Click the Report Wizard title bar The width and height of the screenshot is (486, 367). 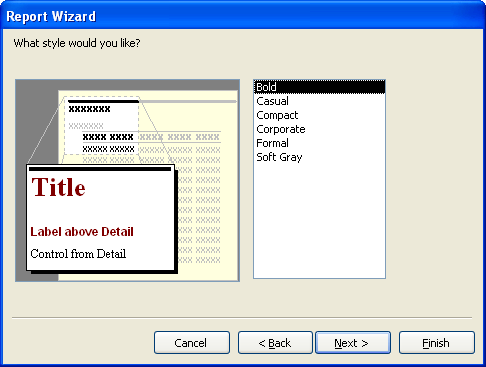click(x=243, y=16)
